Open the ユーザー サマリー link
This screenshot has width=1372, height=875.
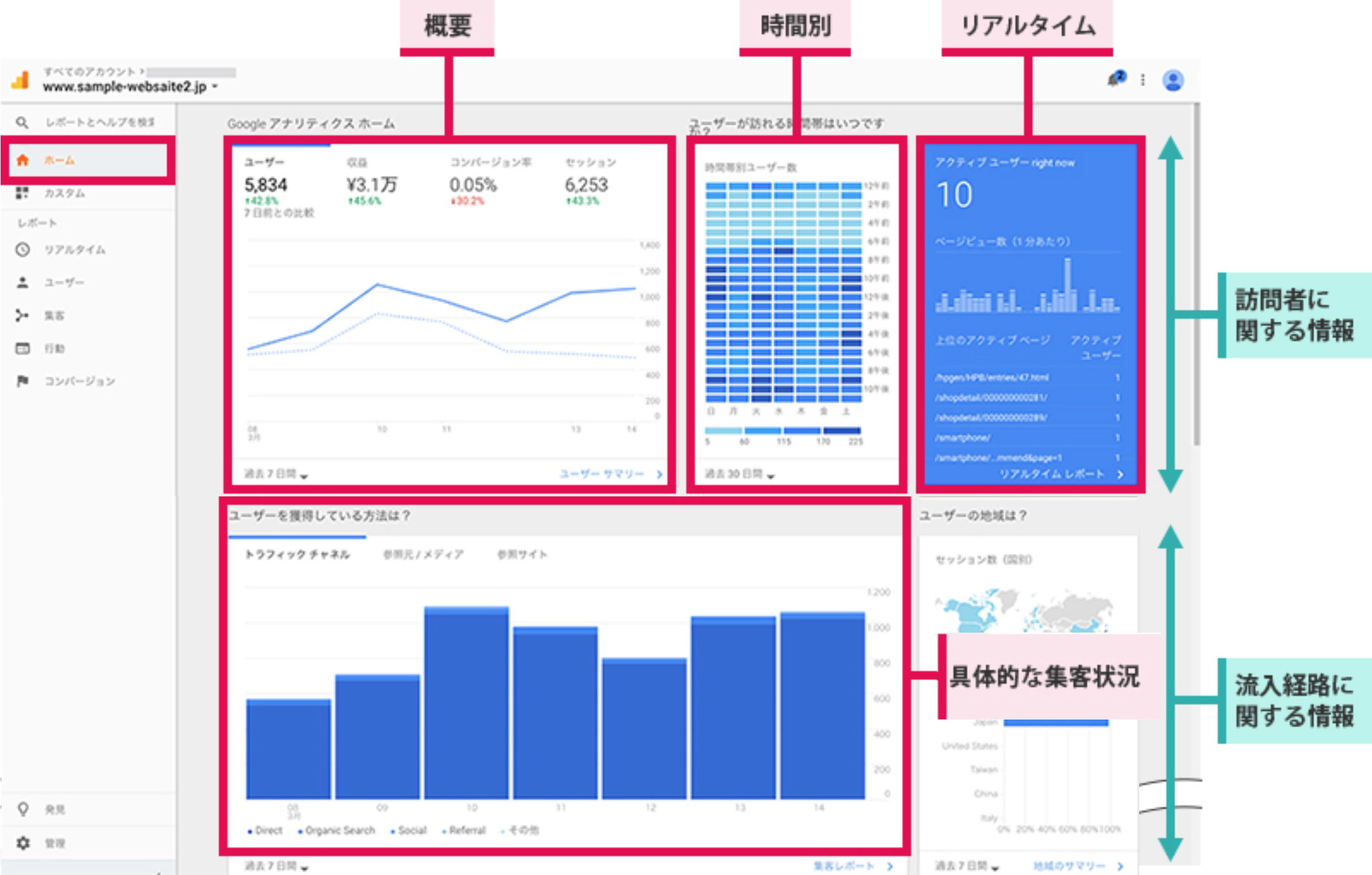(x=611, y=474)
